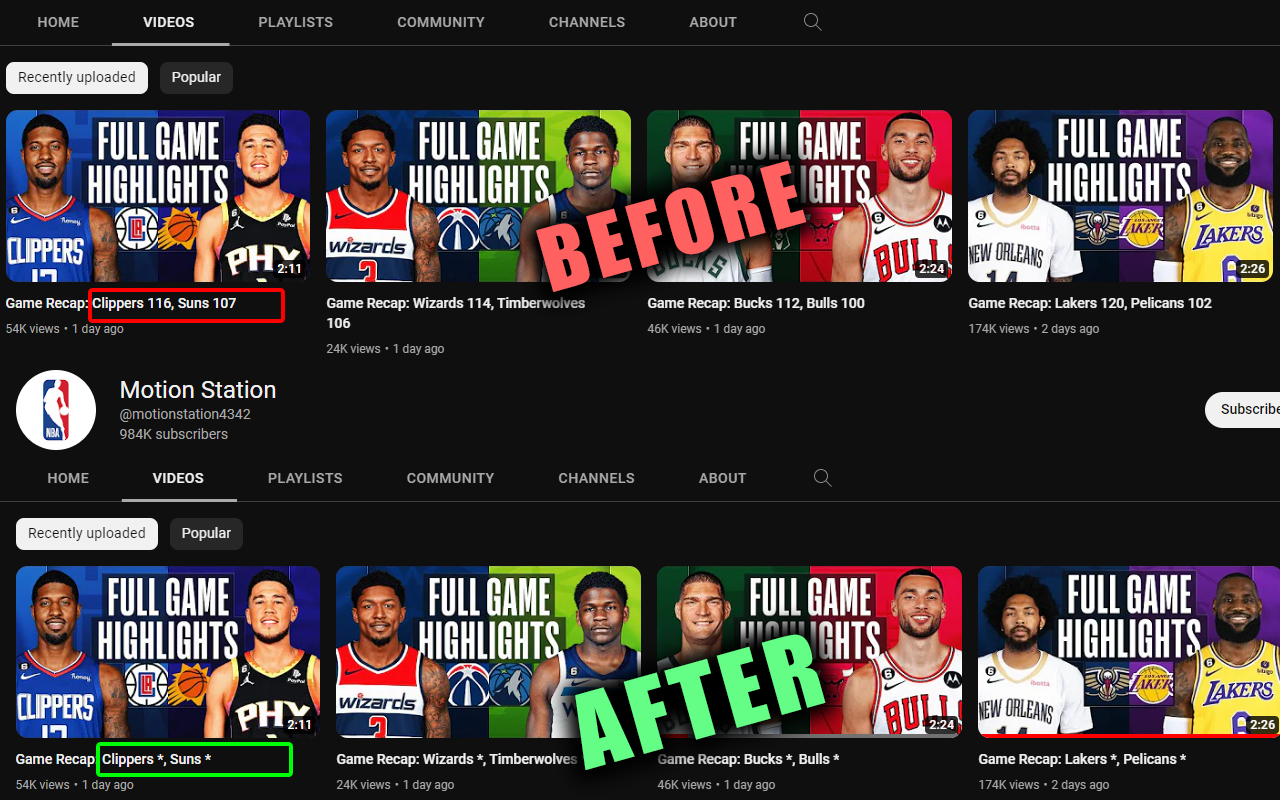Open the Wizards vs Timberwolves highlights thumbnail

(x=478, y=196)
